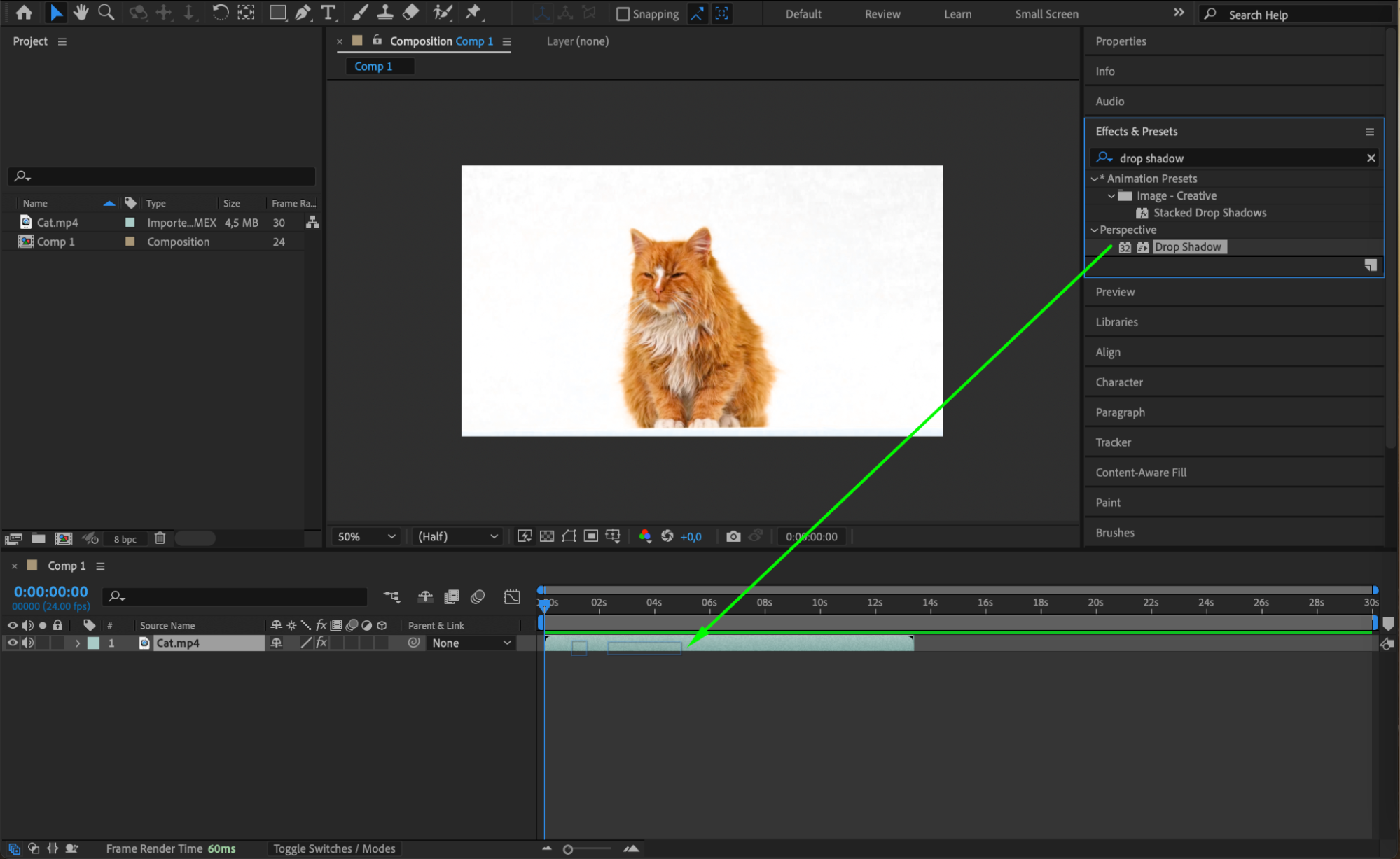Click the delete trash icon in the Project panel

pyautogui.click(x=160, y=538)
